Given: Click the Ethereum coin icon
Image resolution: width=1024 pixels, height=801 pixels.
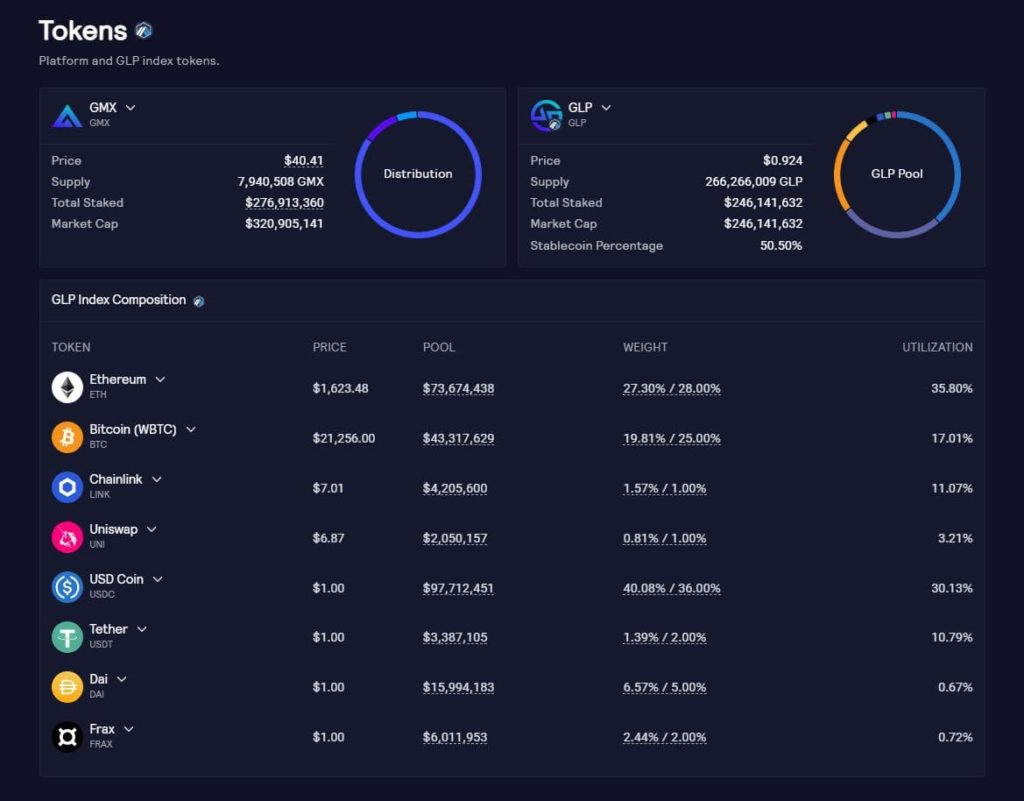Looking at the screenshot, I should click(x=67, y=387).
